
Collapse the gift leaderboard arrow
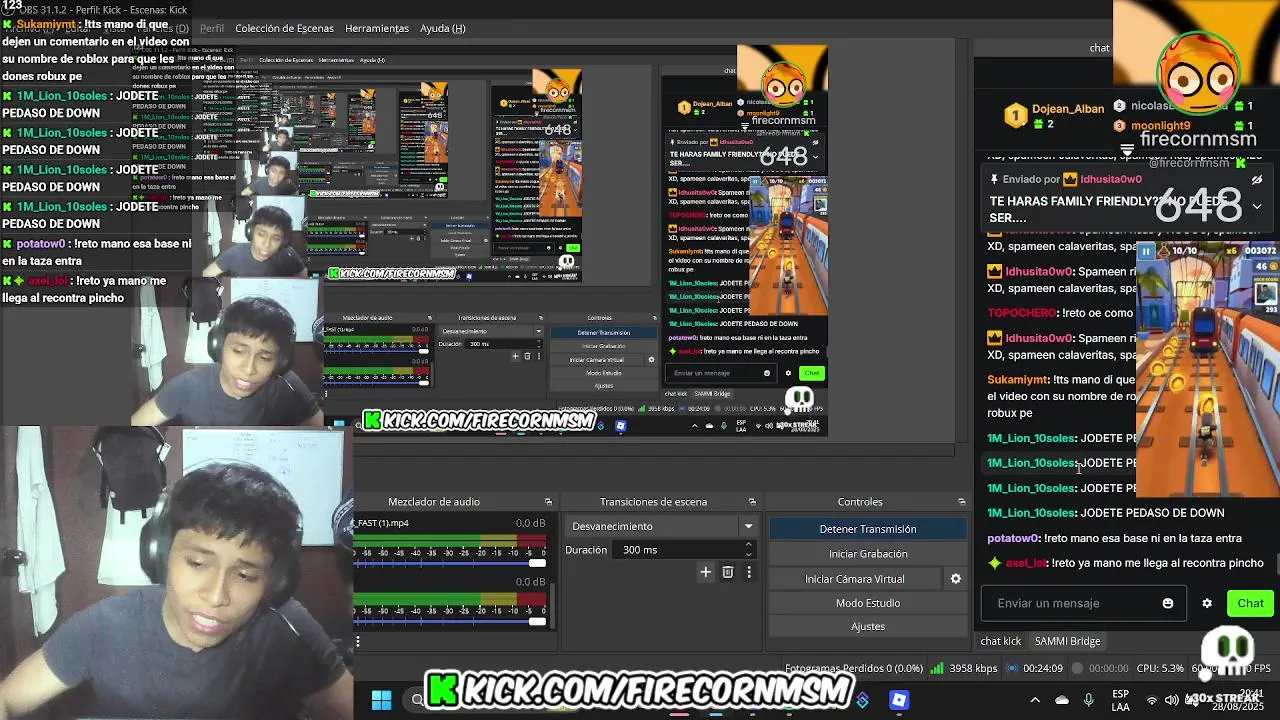pyautogui.click(x=1127, y=152)
